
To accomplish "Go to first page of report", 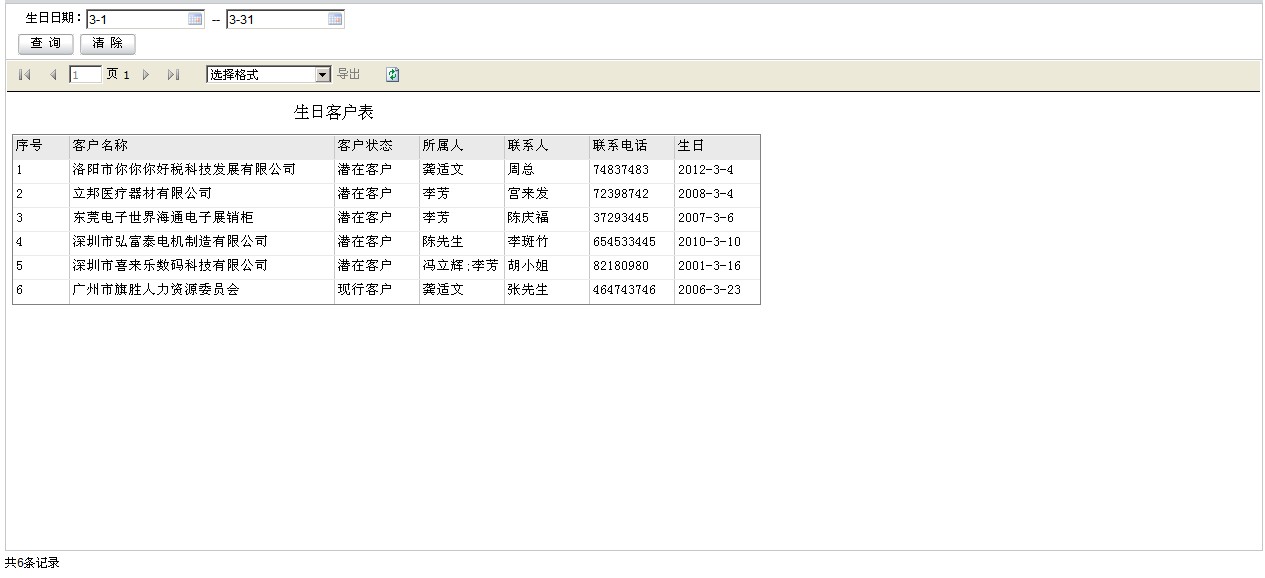I will pos(25,75).
